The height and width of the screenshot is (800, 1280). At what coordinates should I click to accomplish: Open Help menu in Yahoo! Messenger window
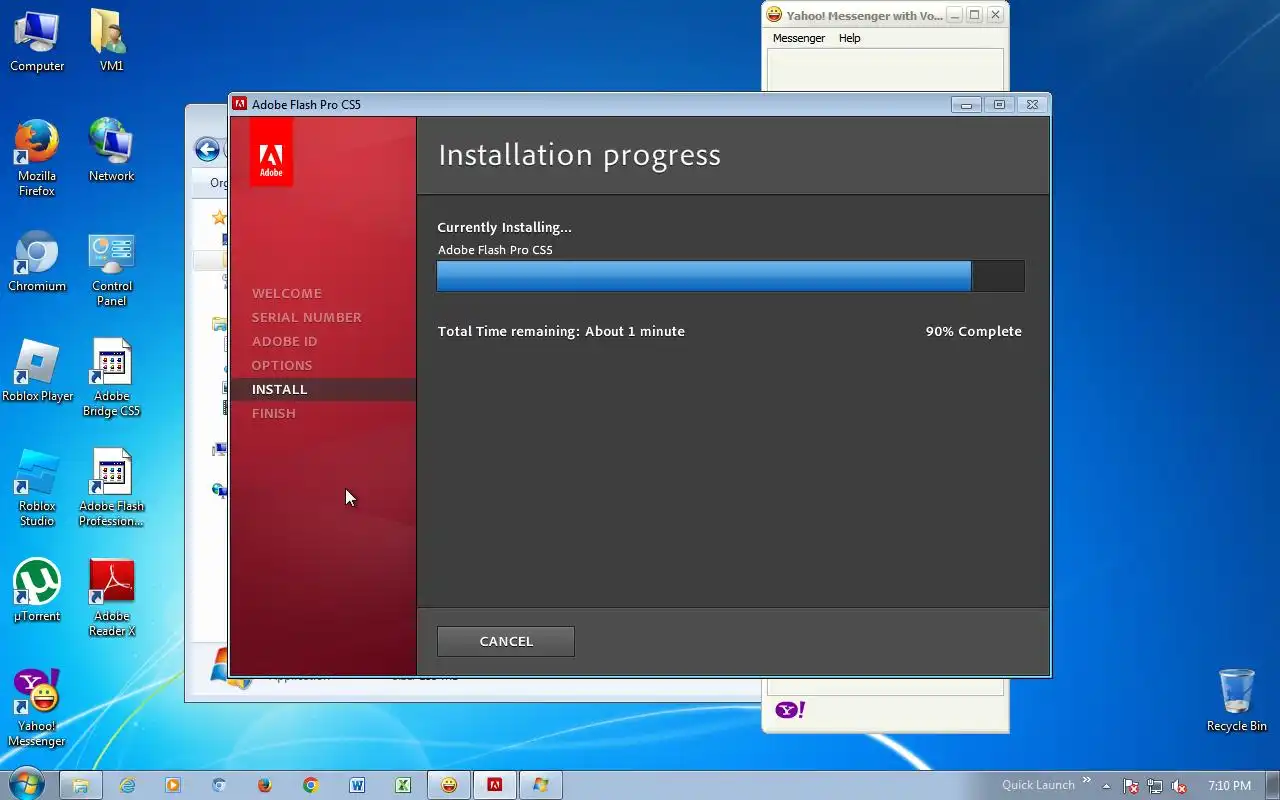[849, 38]
